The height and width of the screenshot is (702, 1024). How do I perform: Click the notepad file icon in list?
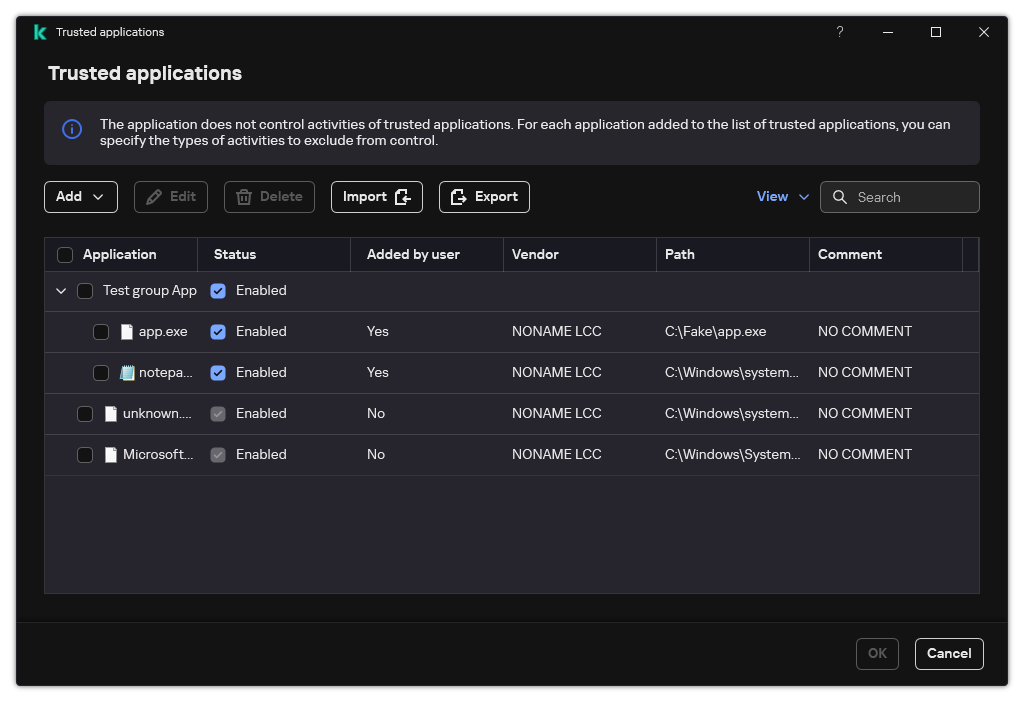[127, 373]
